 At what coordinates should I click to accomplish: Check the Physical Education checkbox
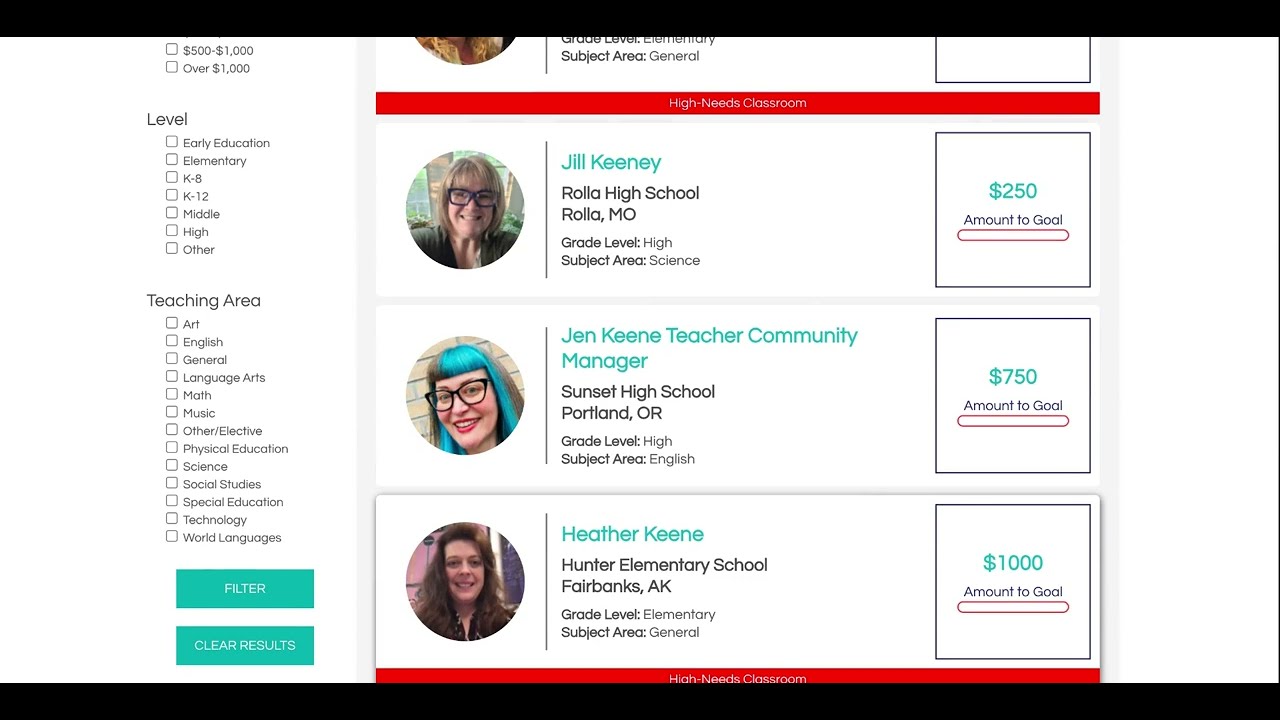(172, 448)
